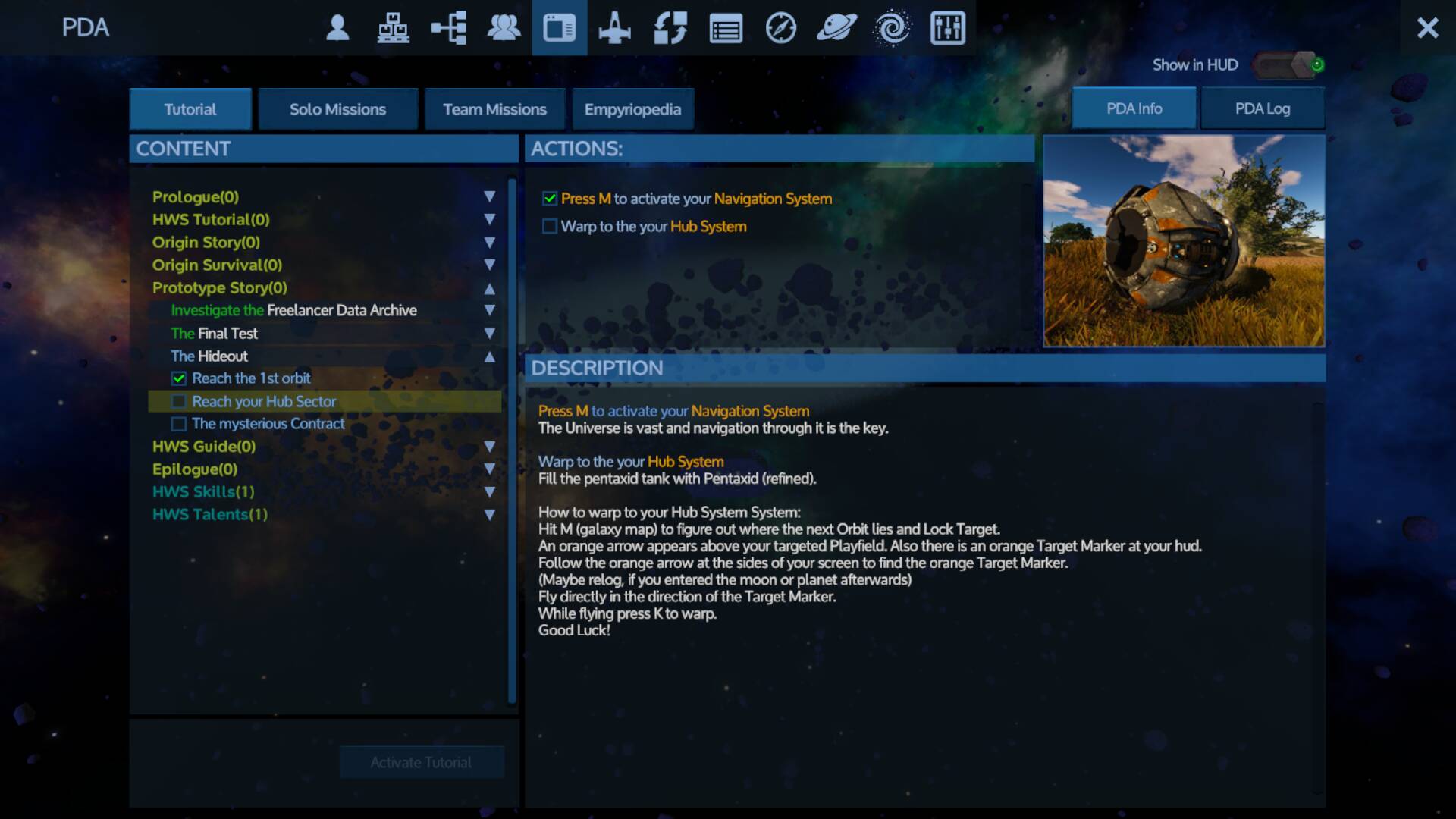
Task: Open the Empyriopedia tab
Action: point(632,109)
